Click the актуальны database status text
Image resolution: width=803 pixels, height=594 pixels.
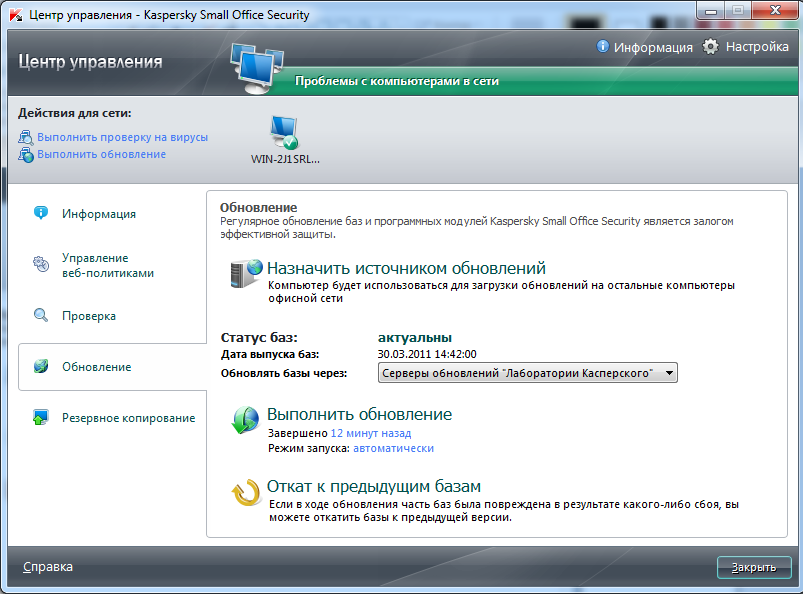coord(415,337)
